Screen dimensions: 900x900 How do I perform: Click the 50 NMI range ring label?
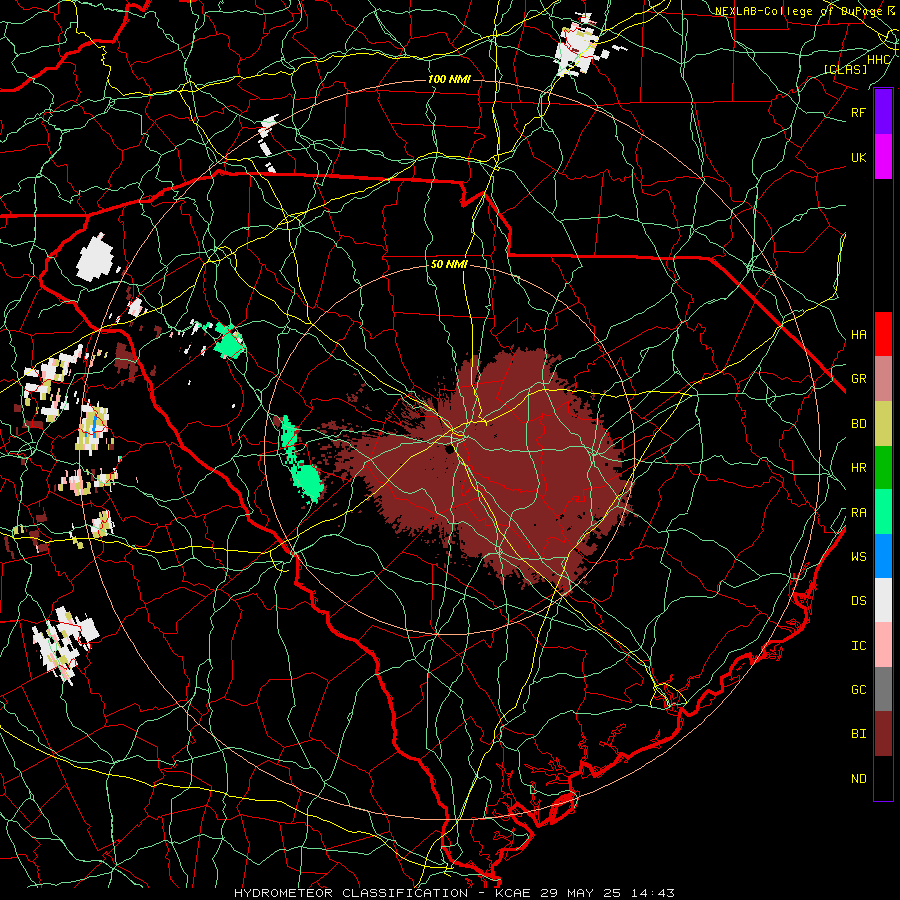click(449, 264)
